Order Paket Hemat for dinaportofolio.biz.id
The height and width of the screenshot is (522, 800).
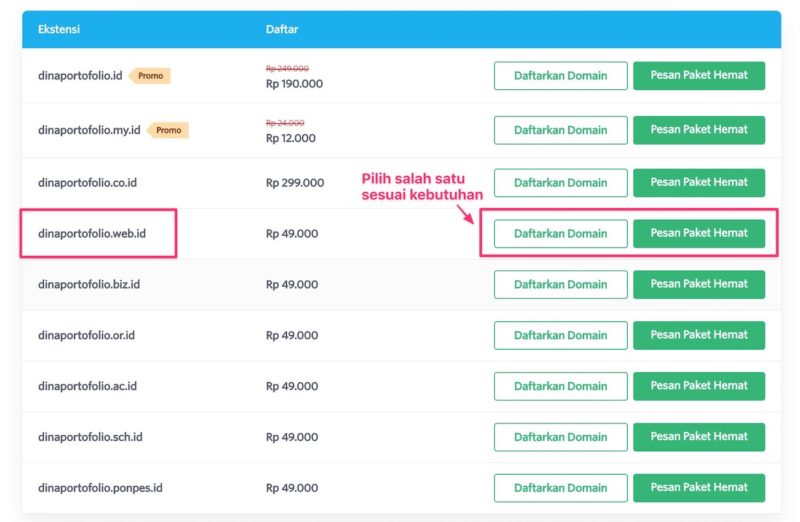pyautogui.click(x=698, y=284)
